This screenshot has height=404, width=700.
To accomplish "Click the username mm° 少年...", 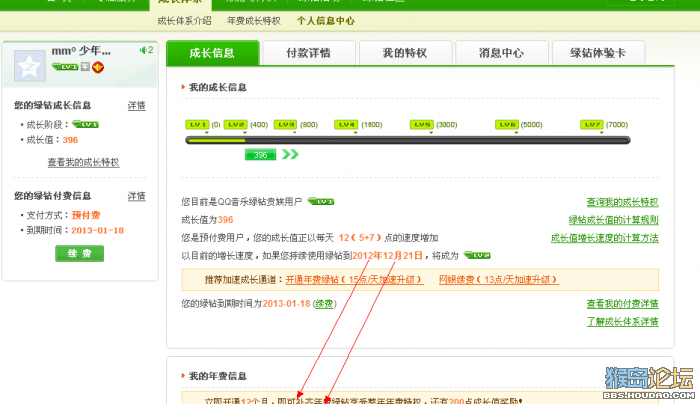I will pyautogui.click(x=81, y=51).
